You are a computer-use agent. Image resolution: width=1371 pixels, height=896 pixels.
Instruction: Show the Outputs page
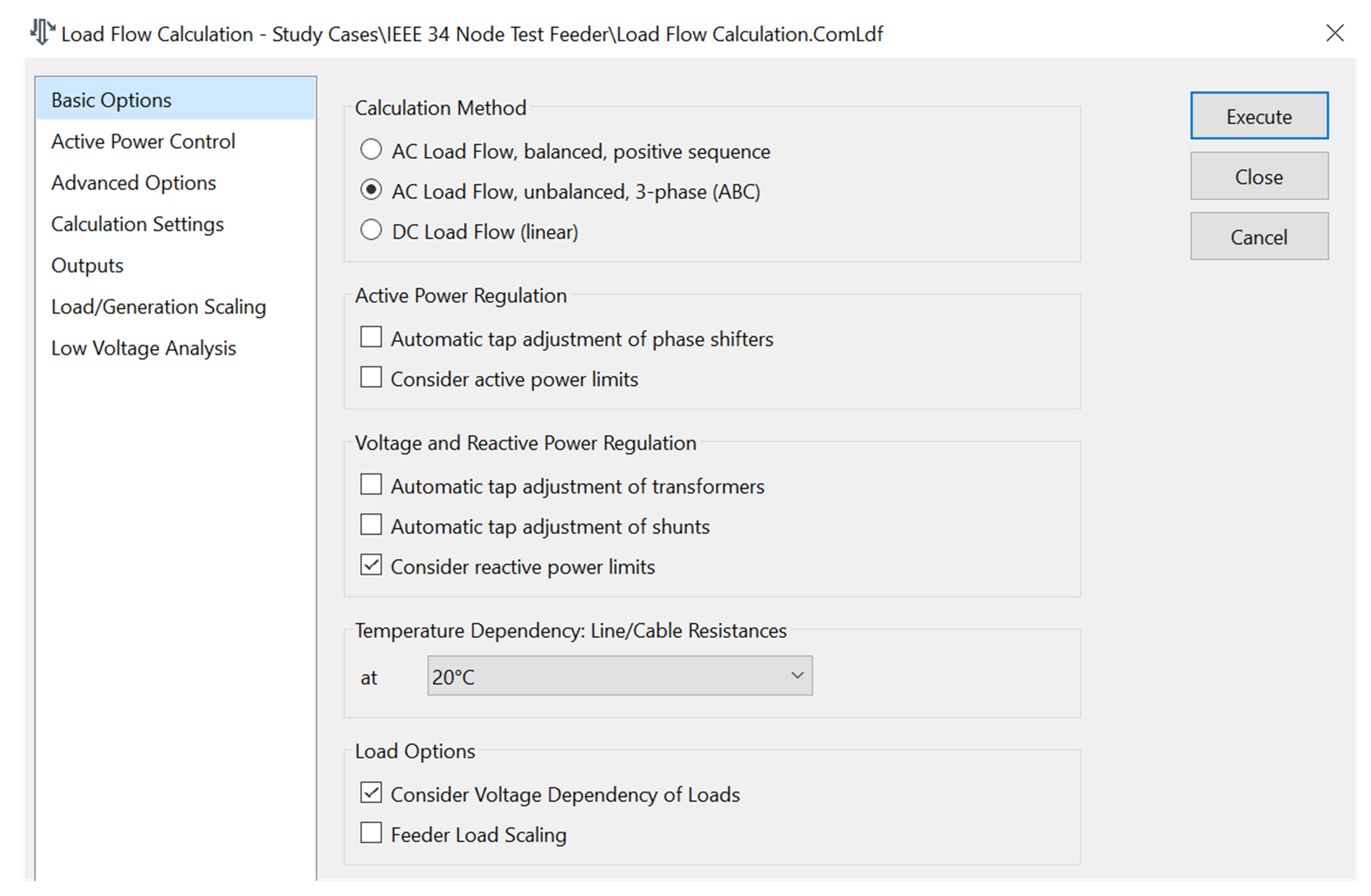(87, 266)
